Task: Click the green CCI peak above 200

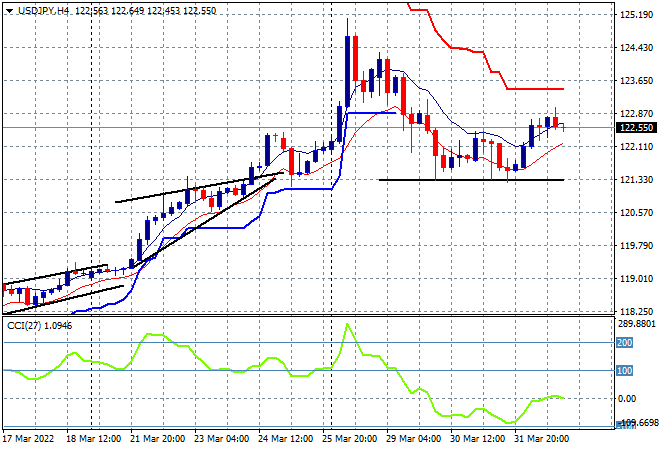Action: pyautogui.click(x=347, y=325)
